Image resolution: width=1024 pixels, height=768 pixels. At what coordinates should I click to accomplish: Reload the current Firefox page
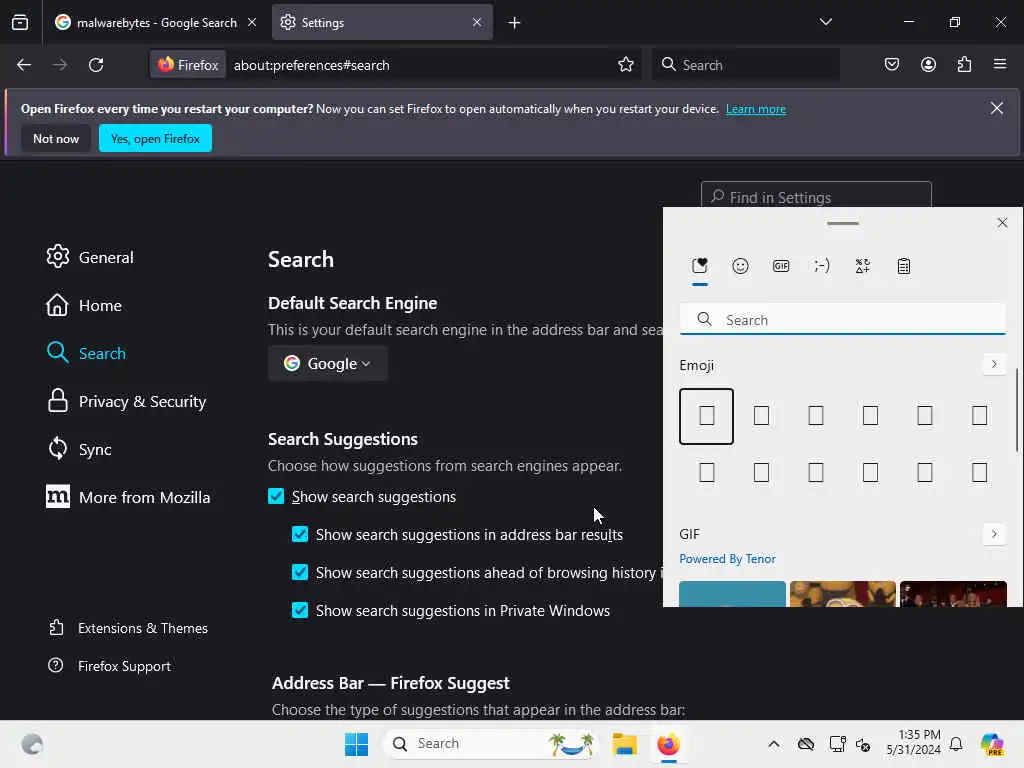tap(96, 65)
